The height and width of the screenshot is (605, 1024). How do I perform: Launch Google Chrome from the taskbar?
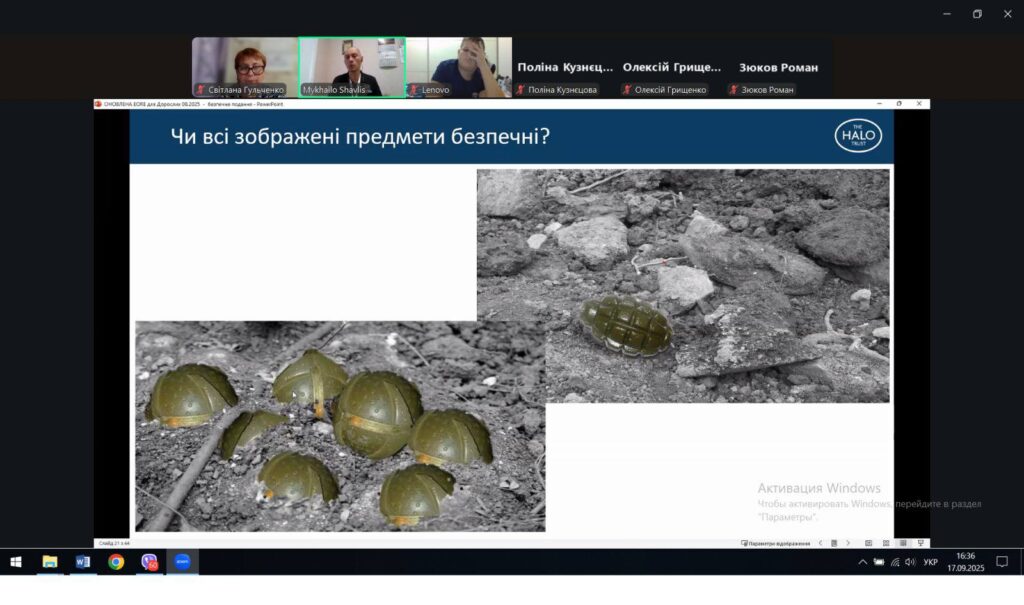[x=116, y=562]
